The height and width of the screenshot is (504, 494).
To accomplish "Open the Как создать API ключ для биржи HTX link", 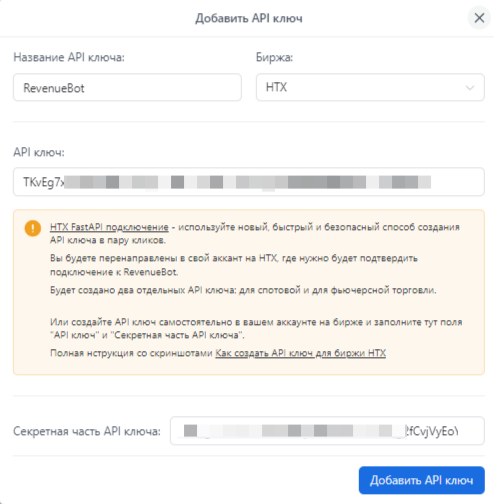I will [301, 353].
